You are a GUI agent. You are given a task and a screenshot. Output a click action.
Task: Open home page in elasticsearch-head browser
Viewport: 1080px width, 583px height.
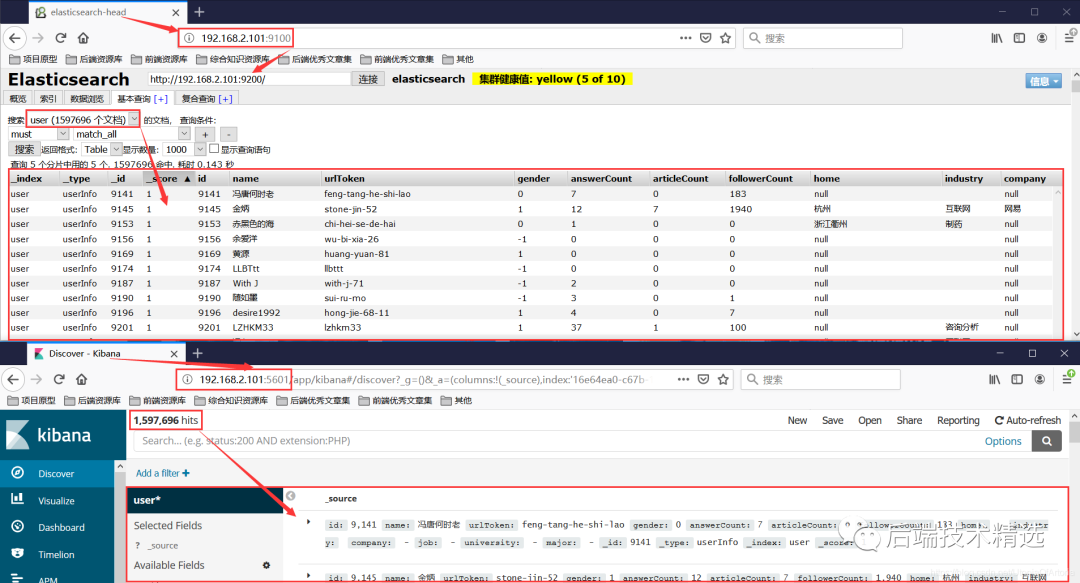[83, 38]
